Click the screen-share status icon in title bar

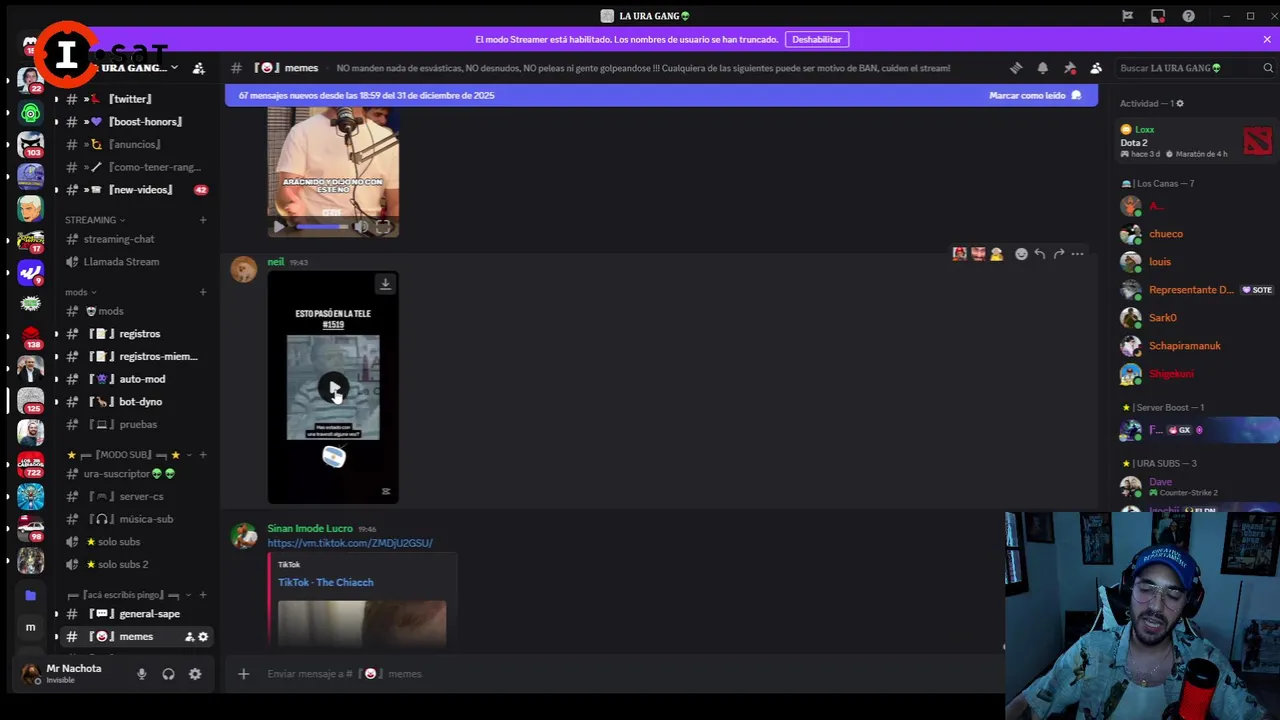1158,16
